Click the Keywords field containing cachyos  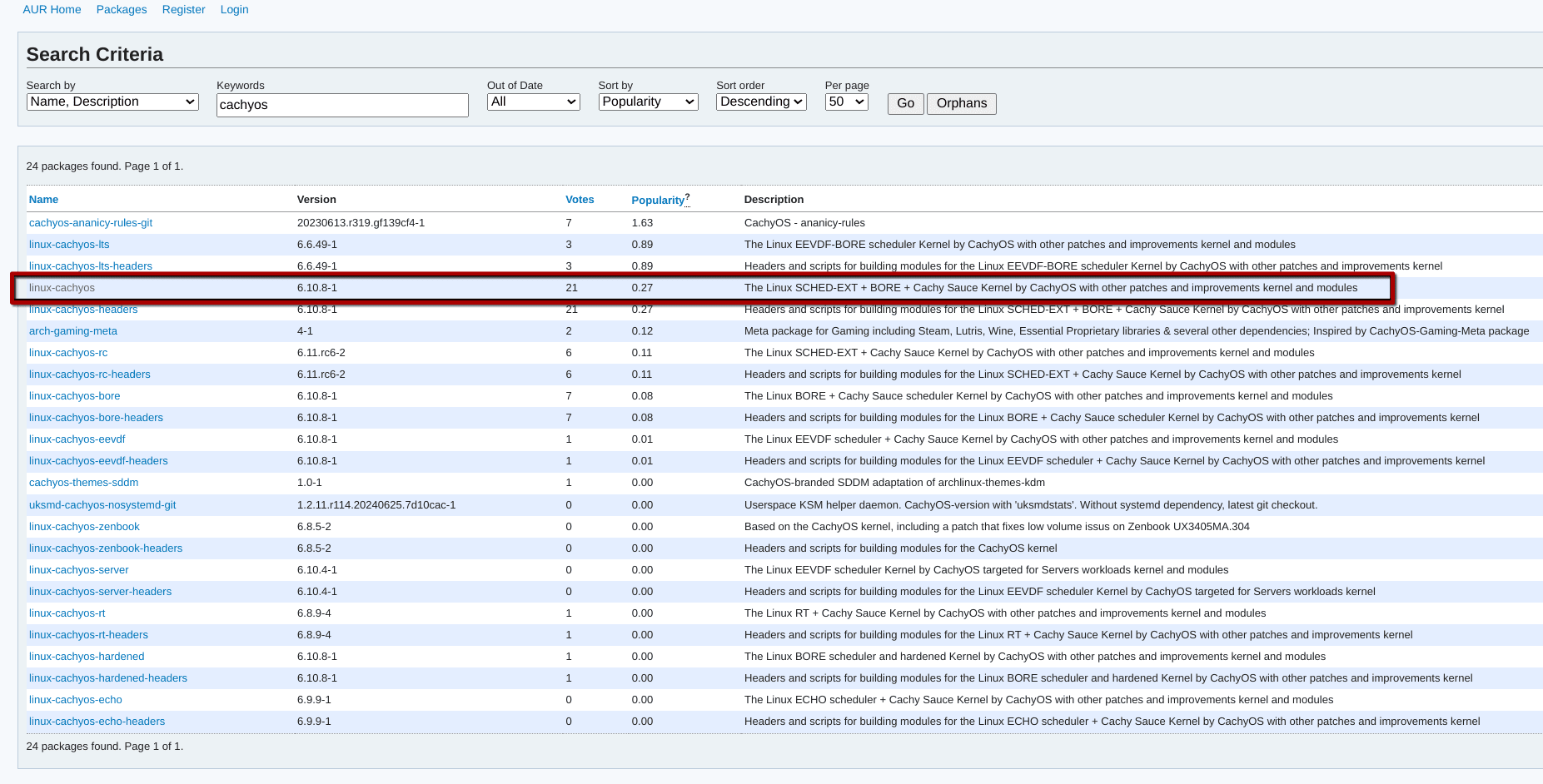tap(342, 105)
